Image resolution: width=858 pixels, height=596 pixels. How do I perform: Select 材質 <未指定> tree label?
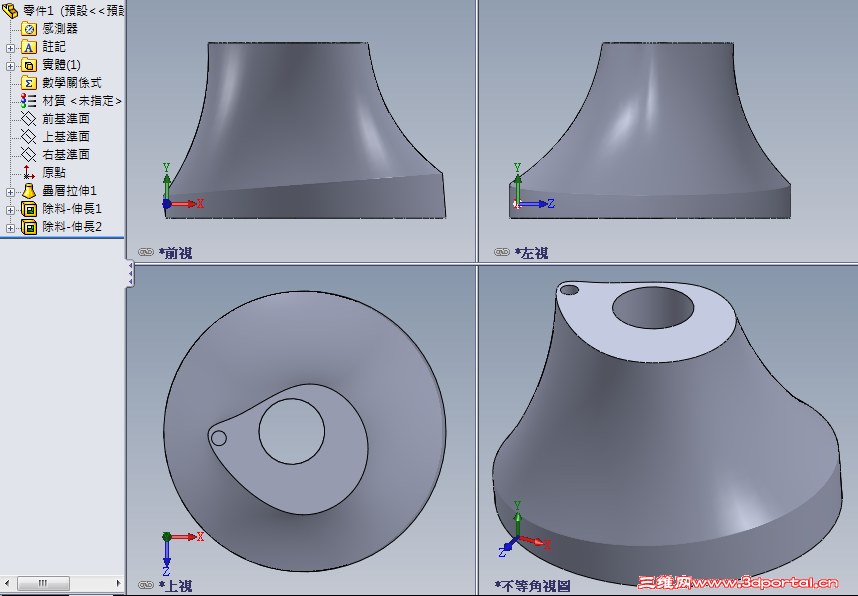[x=82, y=101]
